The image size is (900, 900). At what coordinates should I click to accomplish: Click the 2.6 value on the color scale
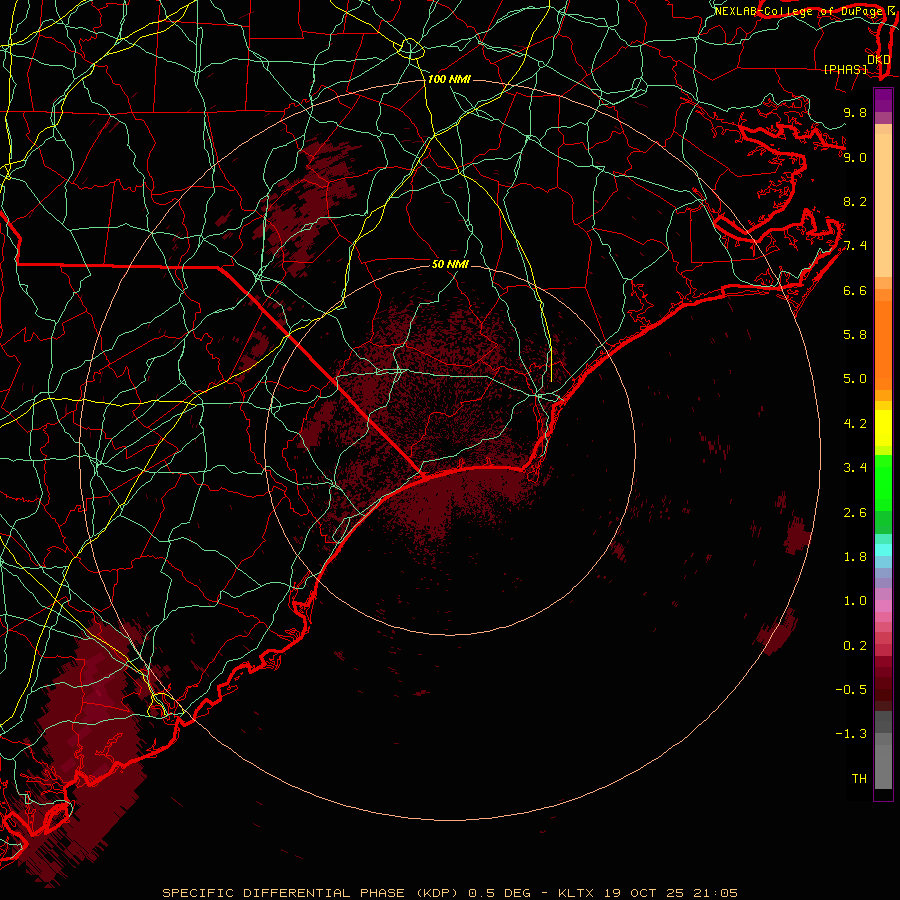(x=855, y=513)
